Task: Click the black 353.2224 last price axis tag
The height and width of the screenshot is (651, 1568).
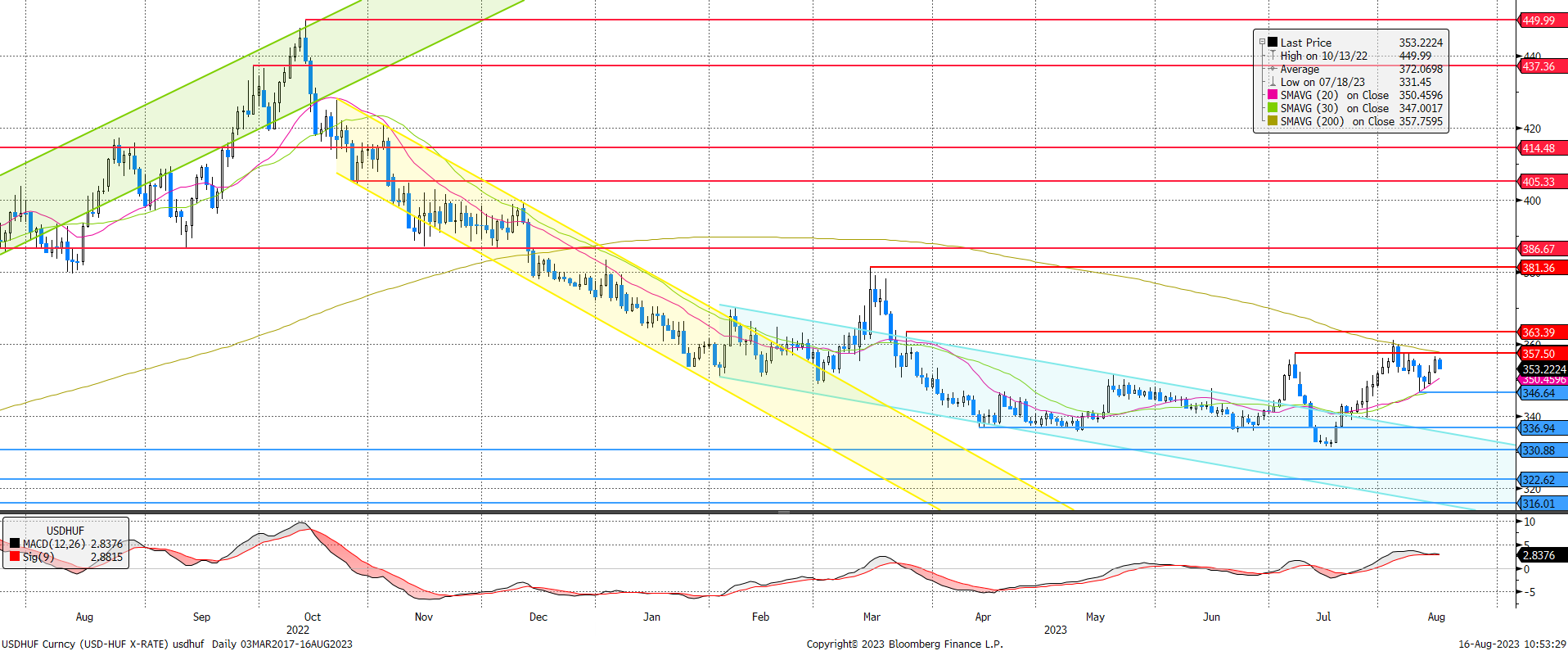Action: click(x=1543, y=369)
